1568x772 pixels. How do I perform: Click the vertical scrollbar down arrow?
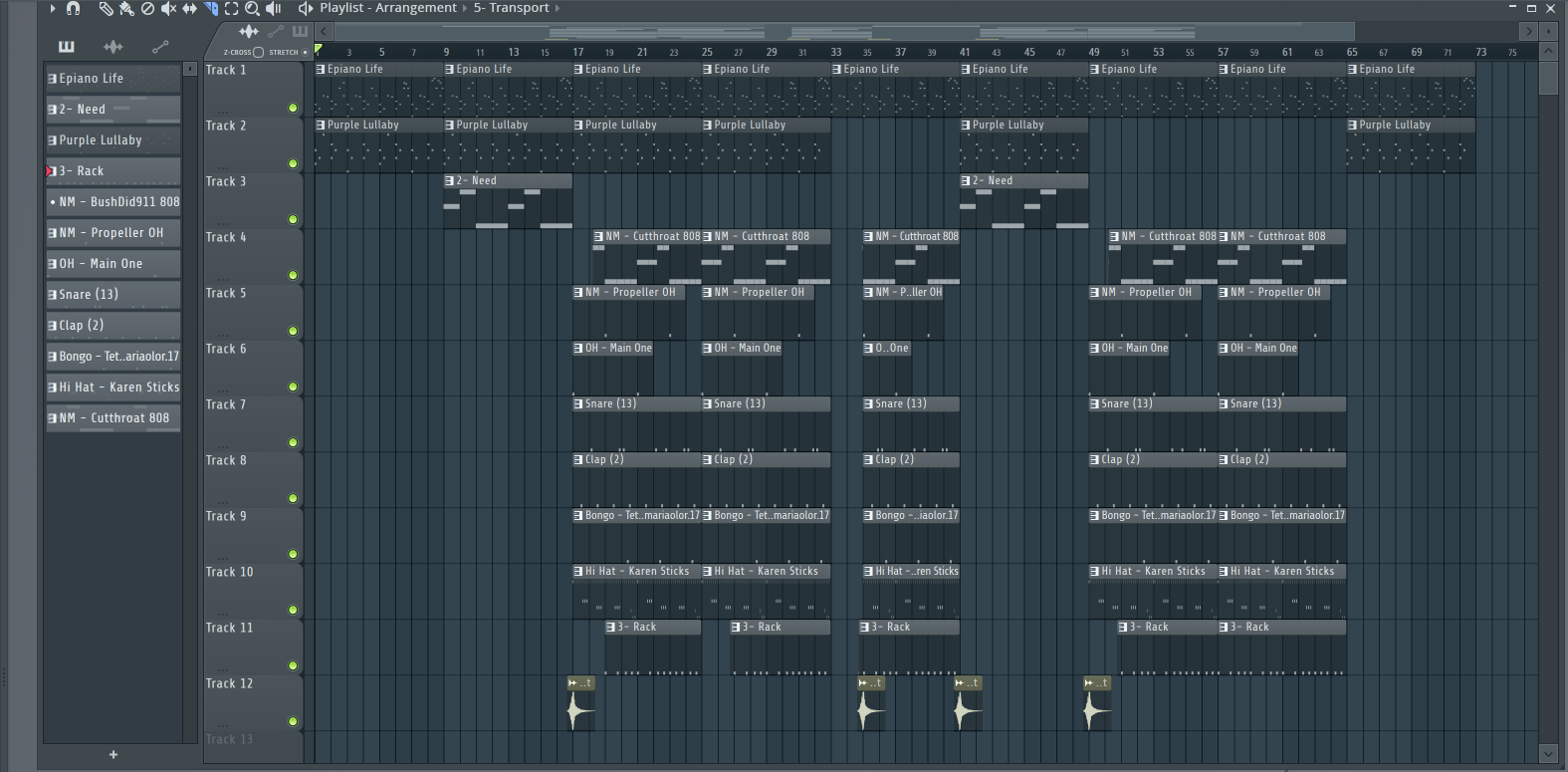(x=1548, y=754)
